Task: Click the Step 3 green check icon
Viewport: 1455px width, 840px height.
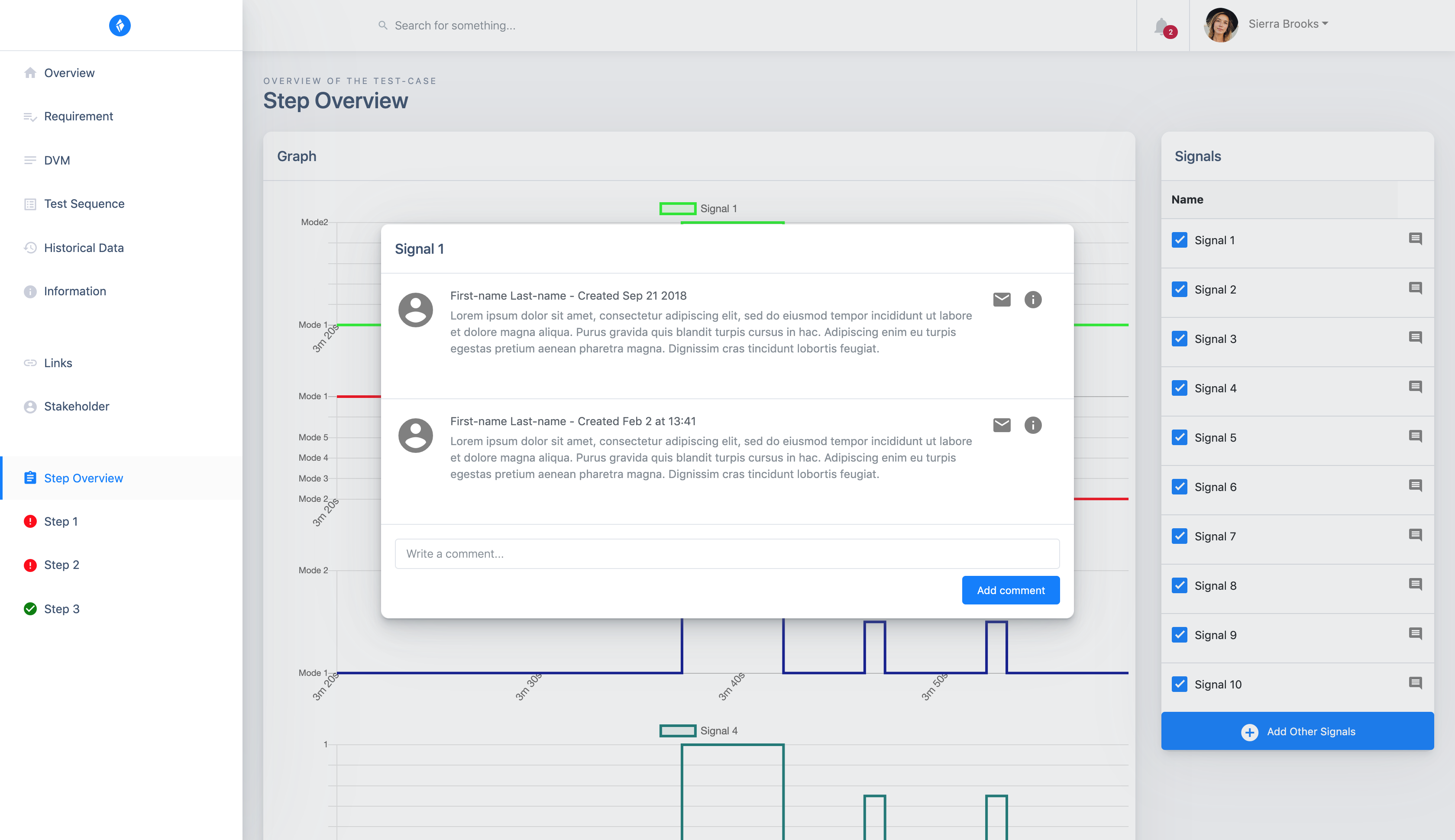Action: [x=30, y=609]
